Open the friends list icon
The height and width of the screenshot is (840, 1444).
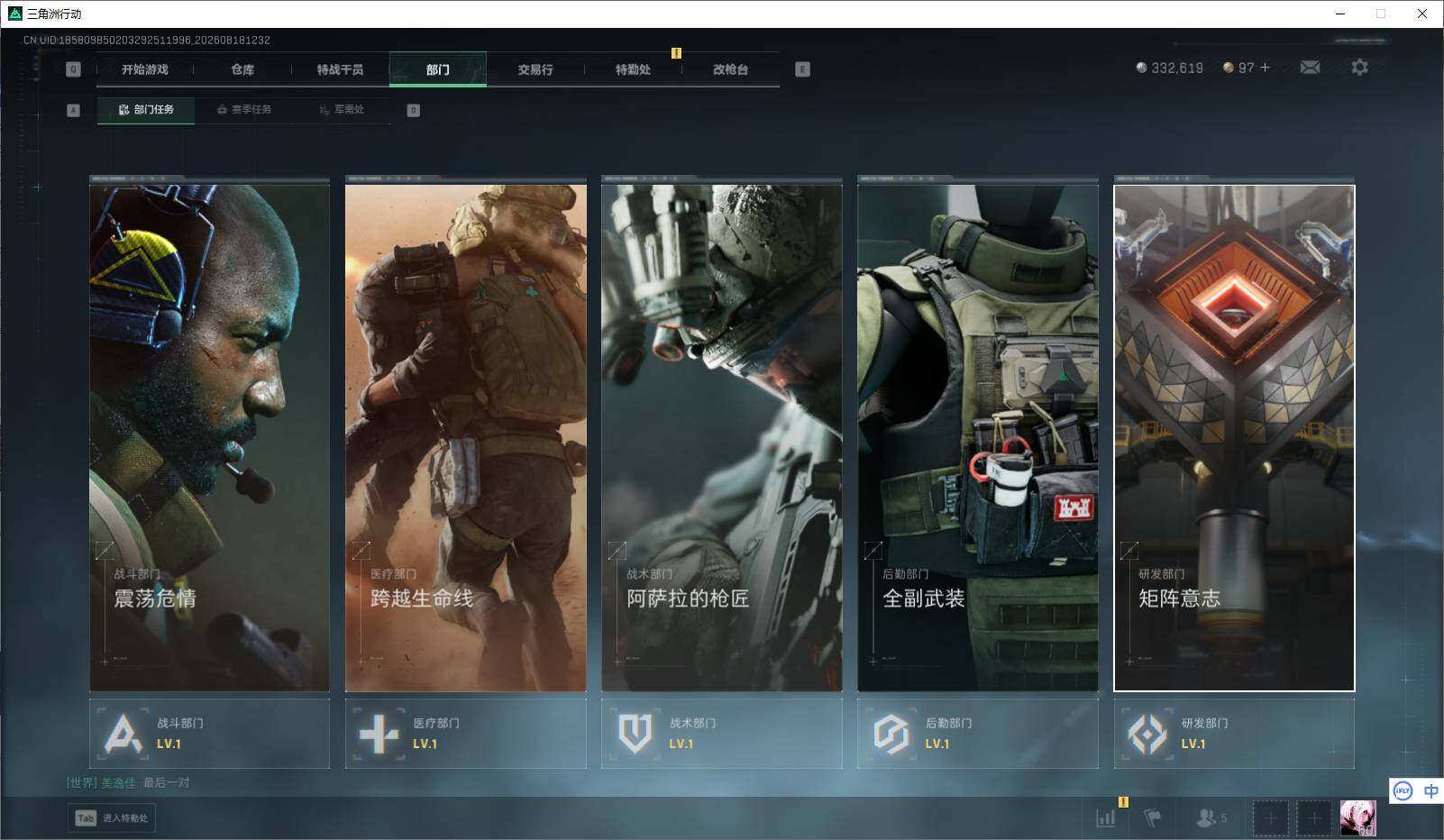(x=1205, y=817)
